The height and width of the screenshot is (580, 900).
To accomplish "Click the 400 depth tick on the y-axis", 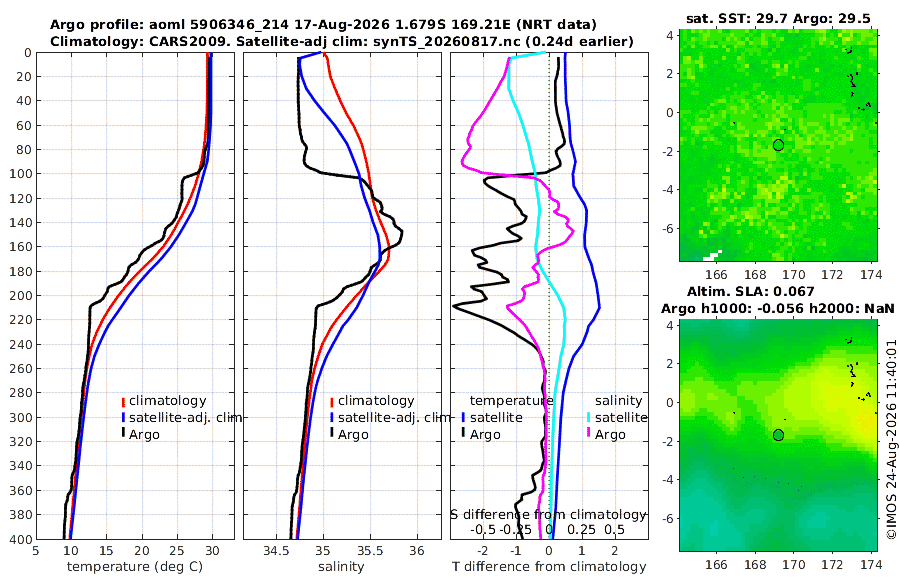I will pos(21,539).
